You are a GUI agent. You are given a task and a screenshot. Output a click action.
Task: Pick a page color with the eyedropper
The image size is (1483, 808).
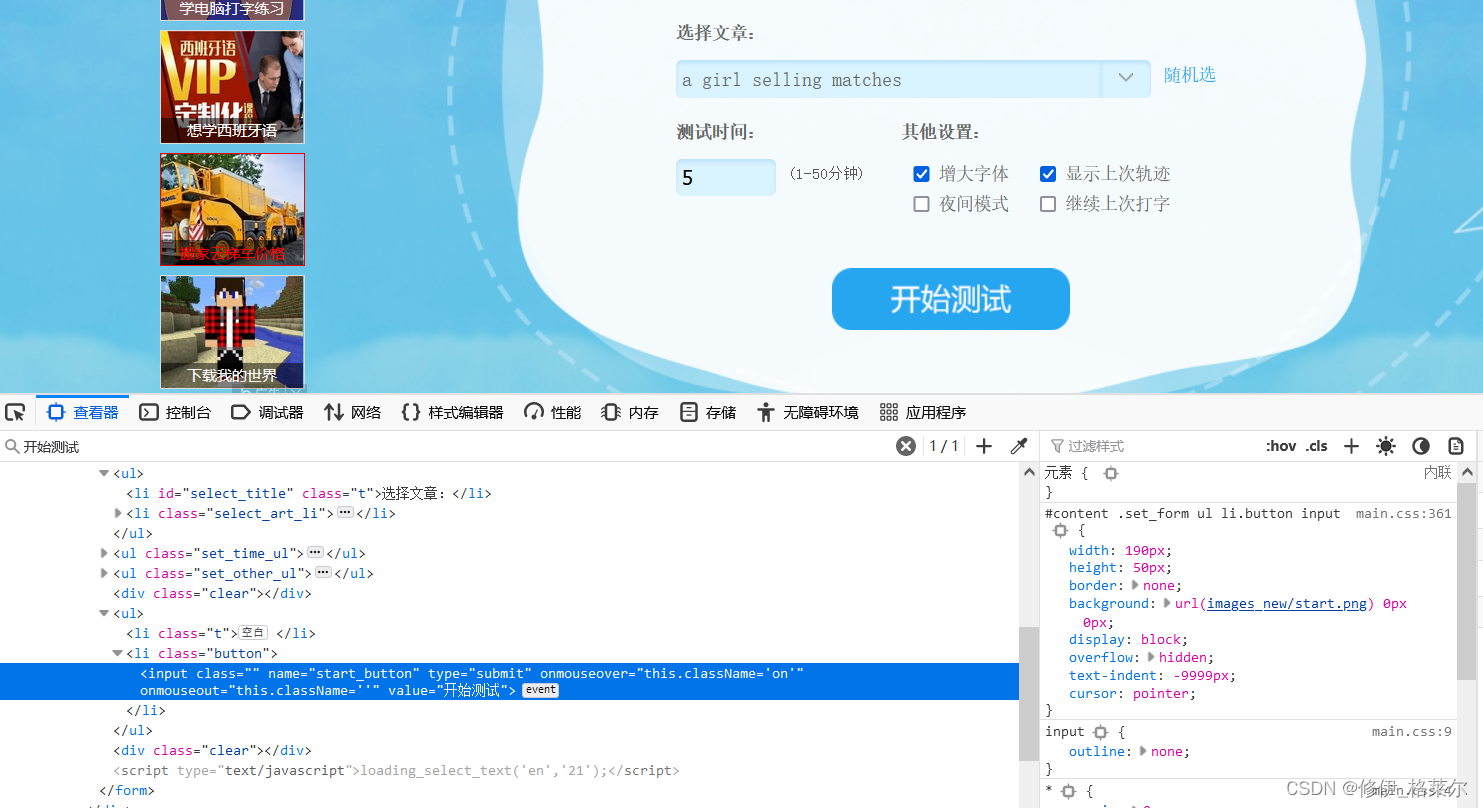coord(1019,446)
